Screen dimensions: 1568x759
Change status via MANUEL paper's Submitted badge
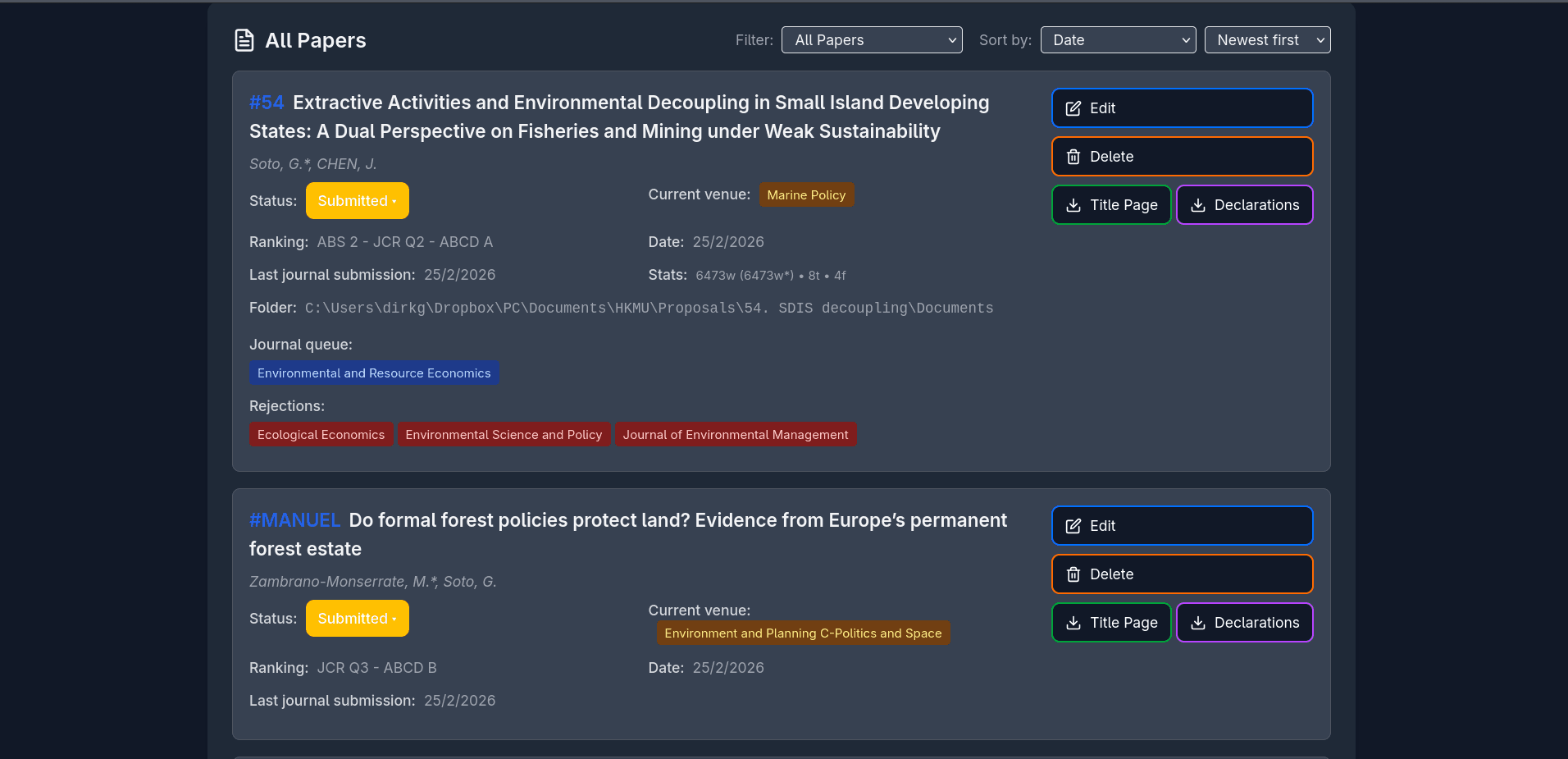tap(357, 618)
